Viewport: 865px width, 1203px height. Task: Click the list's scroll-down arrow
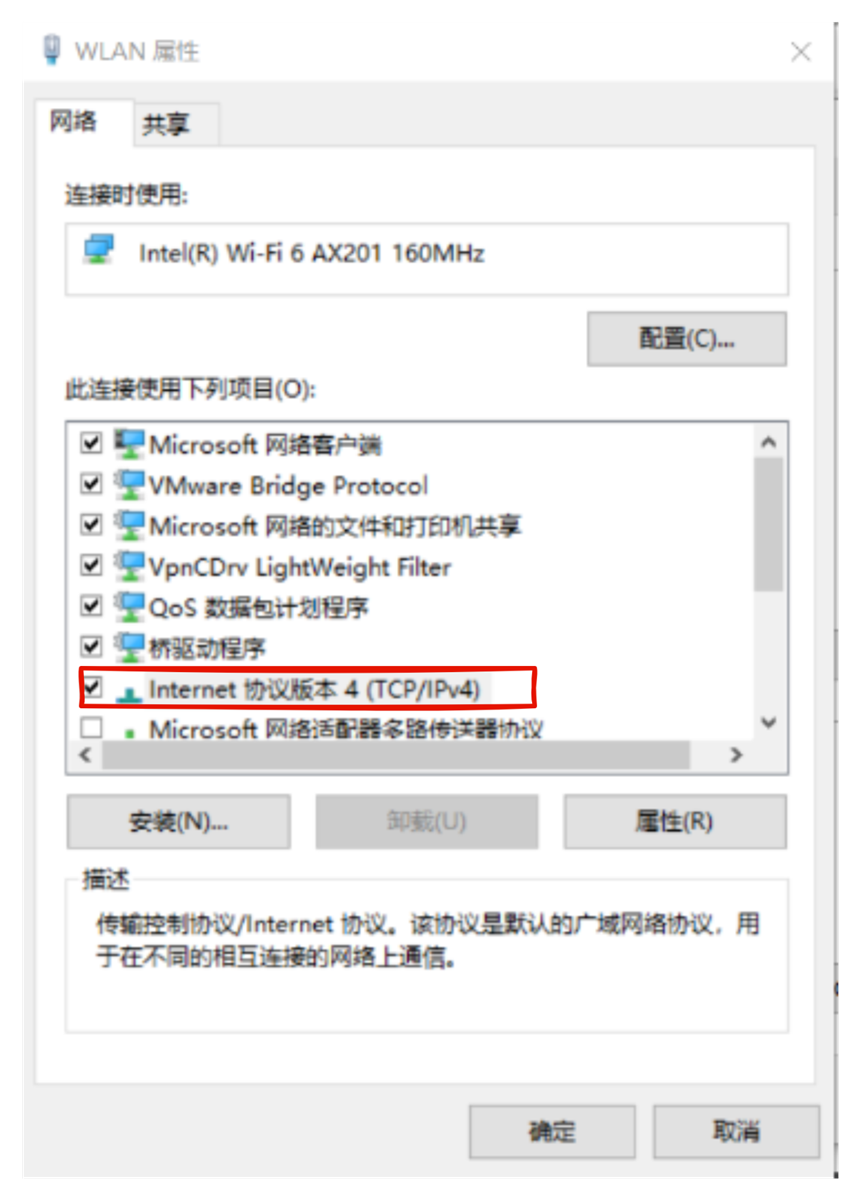click(x=768, y=722)
